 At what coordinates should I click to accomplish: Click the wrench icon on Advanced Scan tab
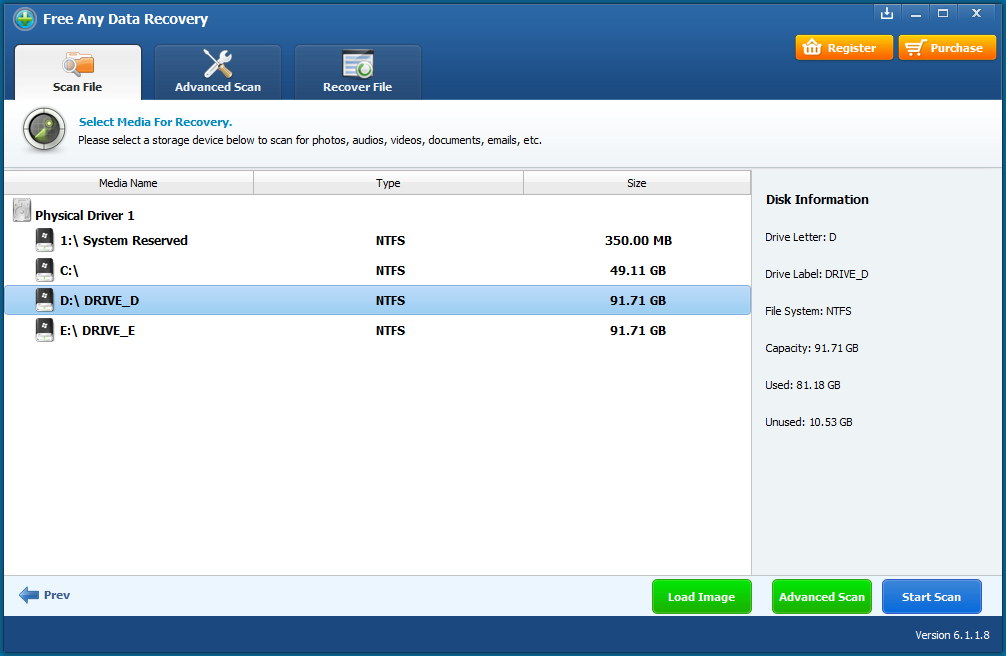pyautogui.click(x=217, y=62)
